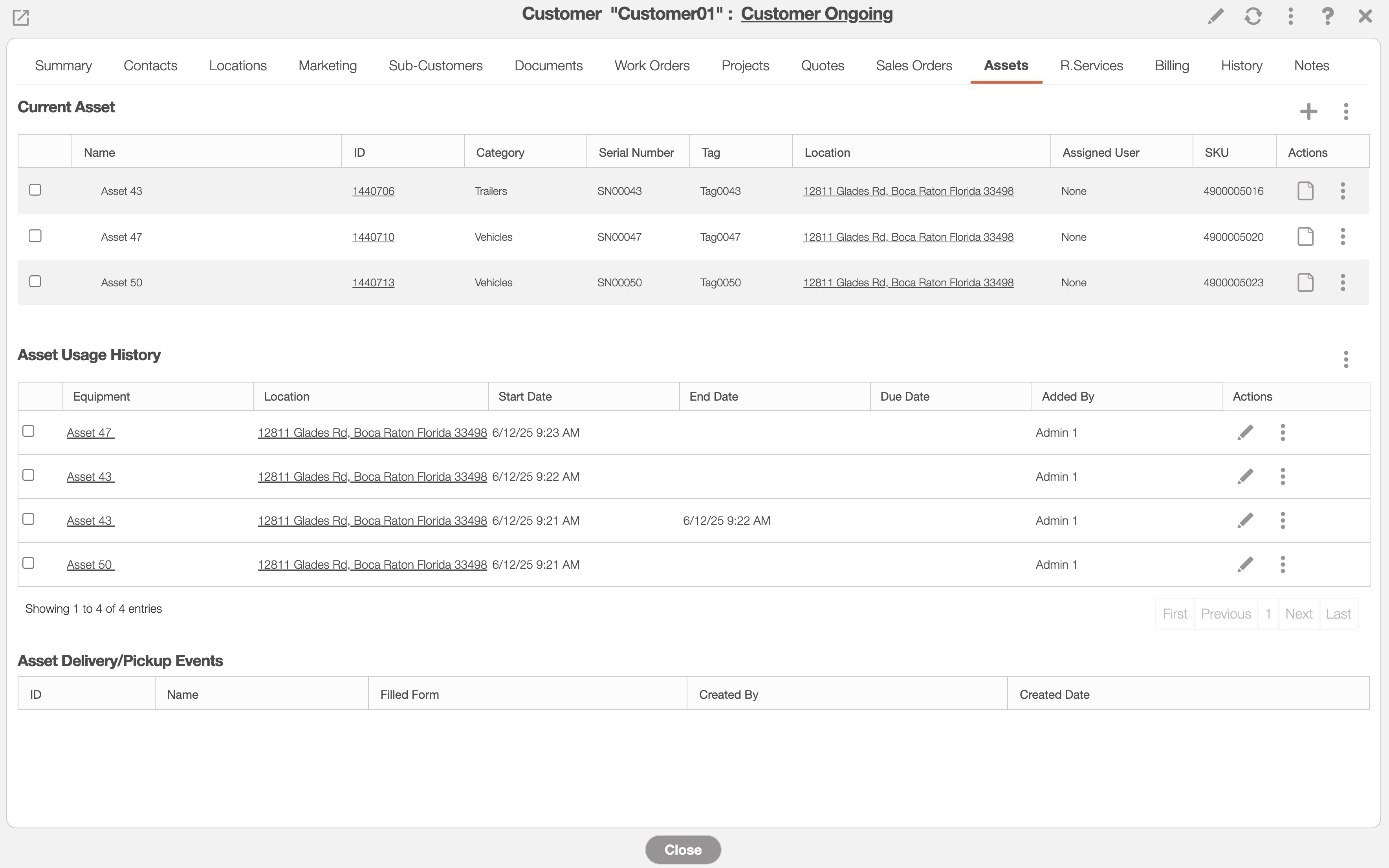This screenshot has width=1389, height=868.
Task: Click document icon in Asset 50 row
Action: [x=1305, y=282]
